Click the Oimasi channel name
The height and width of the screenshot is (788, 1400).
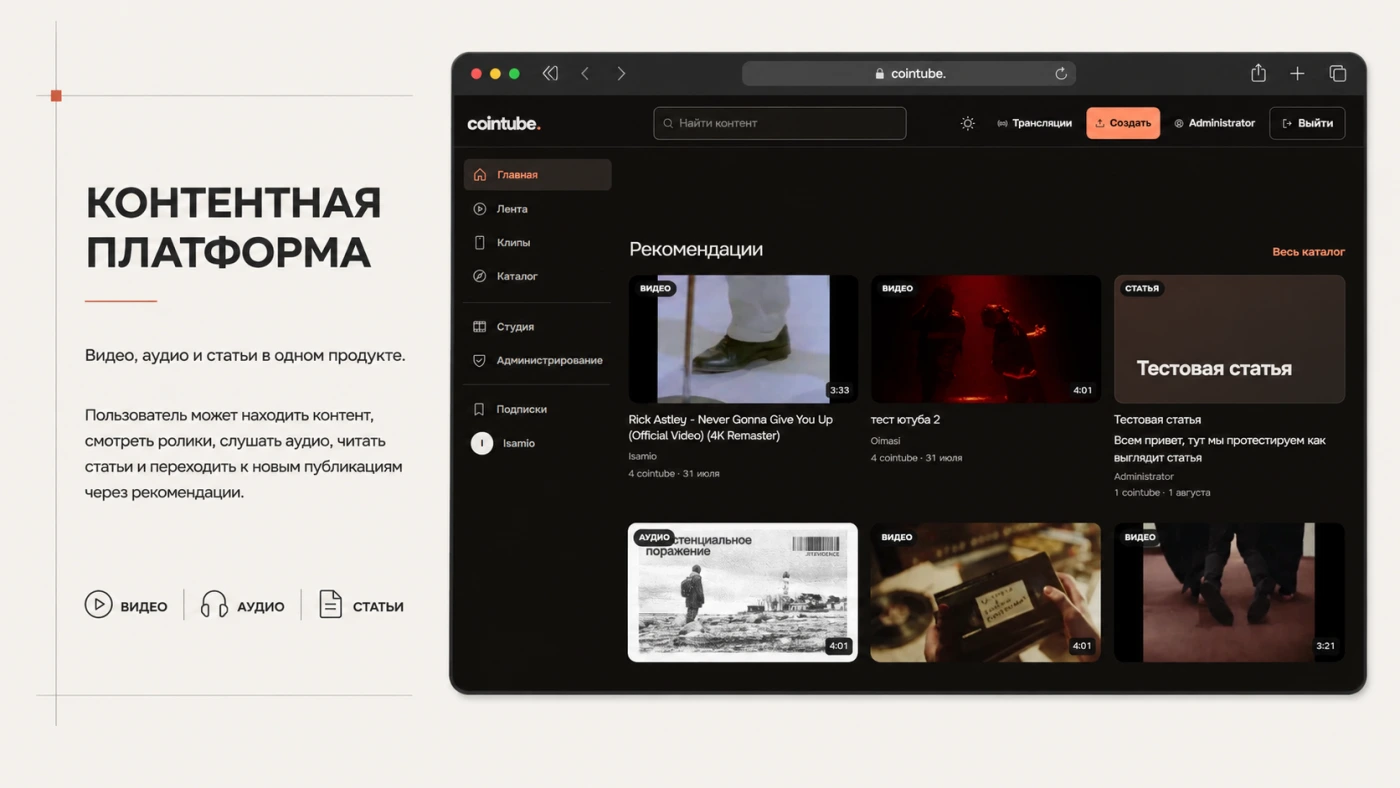[x=885, y=440]
